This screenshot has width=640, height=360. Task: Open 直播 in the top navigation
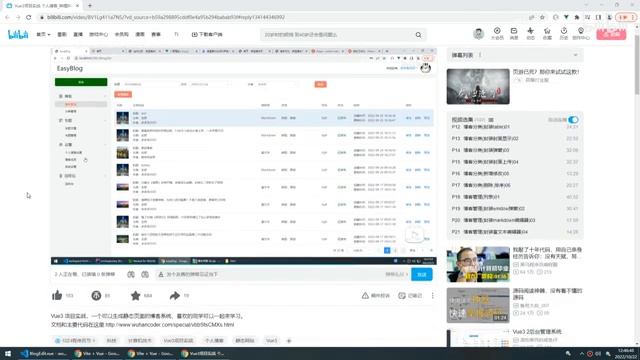(78, 34)
